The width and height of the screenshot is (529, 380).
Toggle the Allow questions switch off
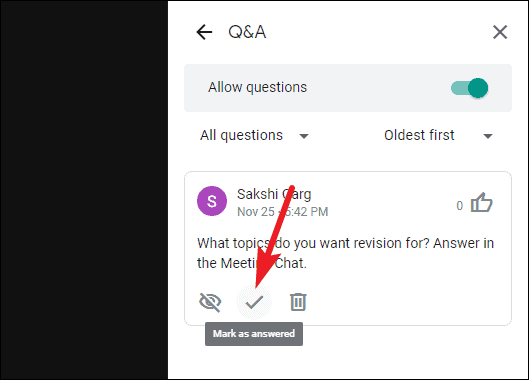(470, 88)
